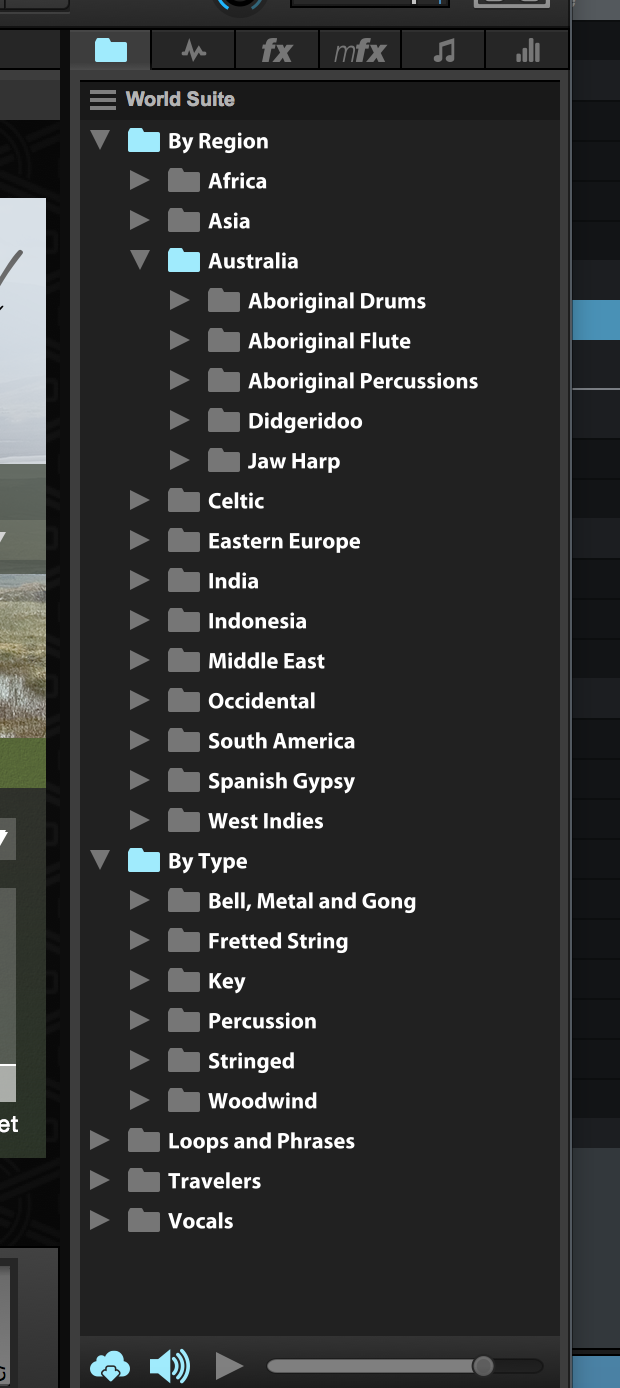Expand the Loops and Phrases folder

[x=100, y=1140]
